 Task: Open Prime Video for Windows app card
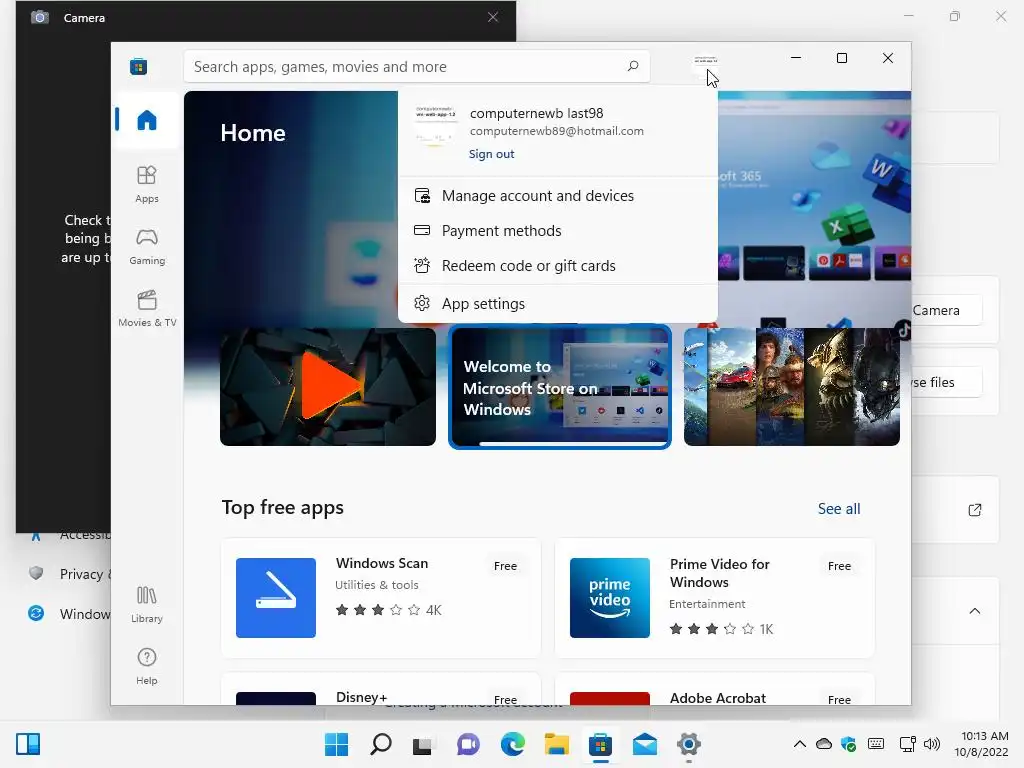pos(714,598)
